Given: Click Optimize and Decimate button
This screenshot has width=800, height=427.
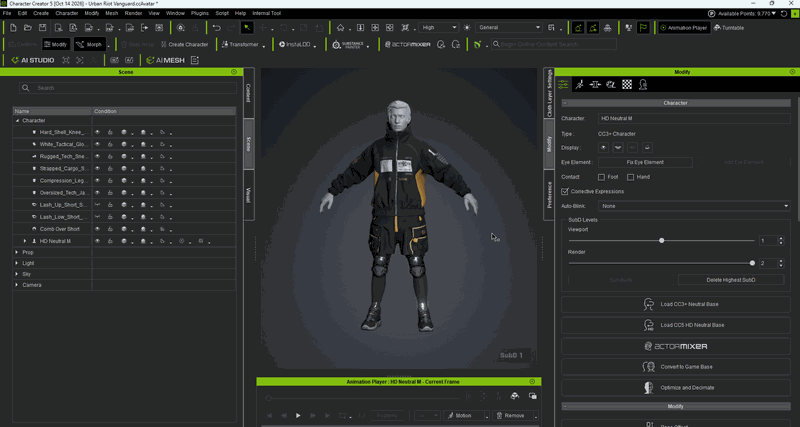Looking at the screenshot, I should click(x=676, y=388).
